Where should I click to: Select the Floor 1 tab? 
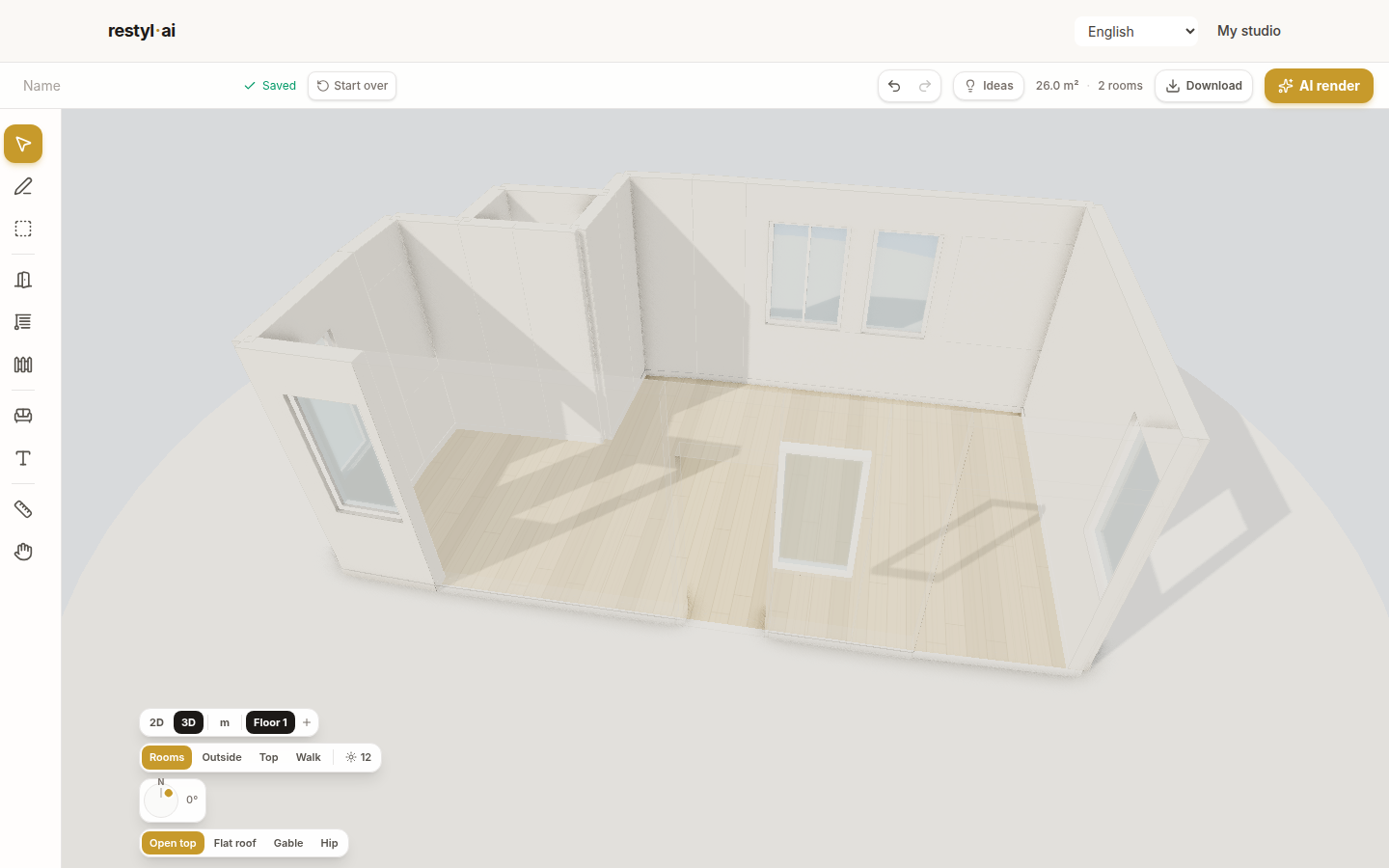click(x=270, y=722)
